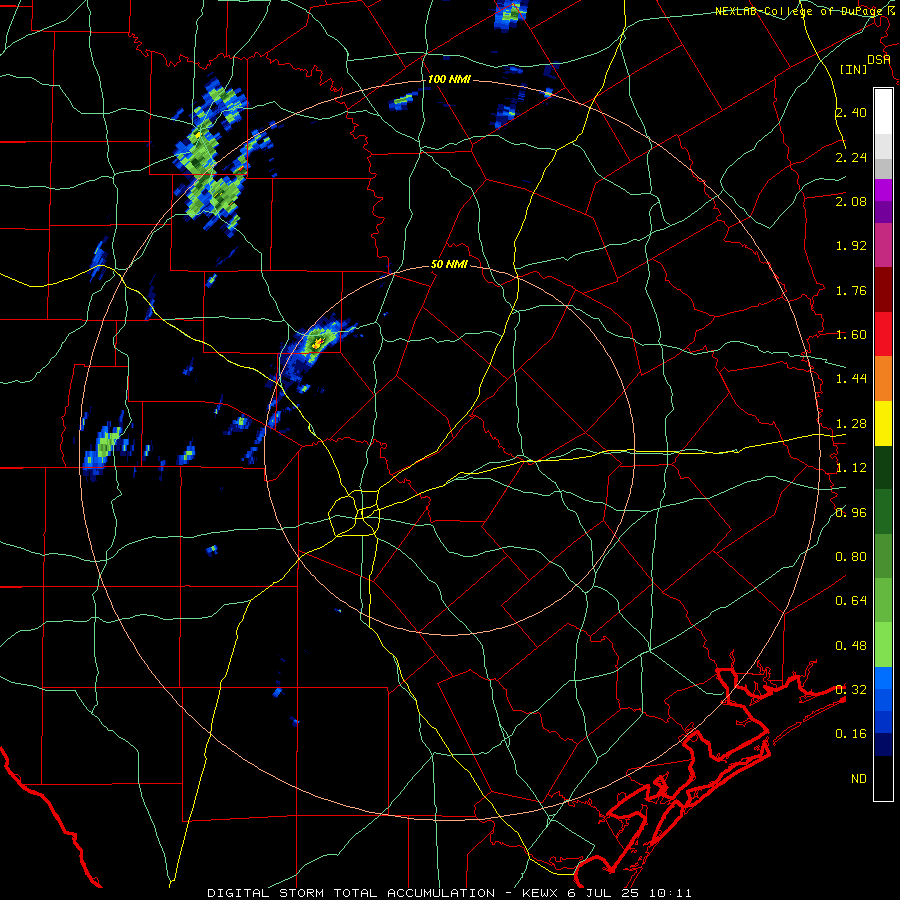
Task: Click the 0.48 legend value
Action: [x=851, y=646]
